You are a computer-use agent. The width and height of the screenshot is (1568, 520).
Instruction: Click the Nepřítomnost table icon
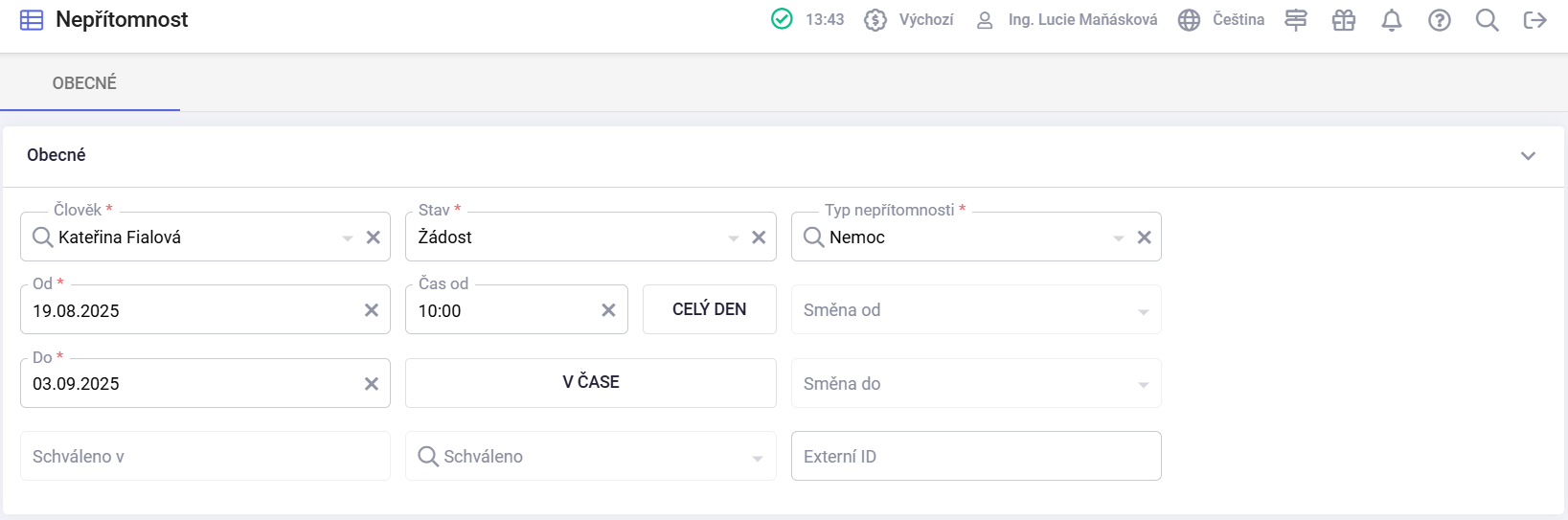[32, 20]
